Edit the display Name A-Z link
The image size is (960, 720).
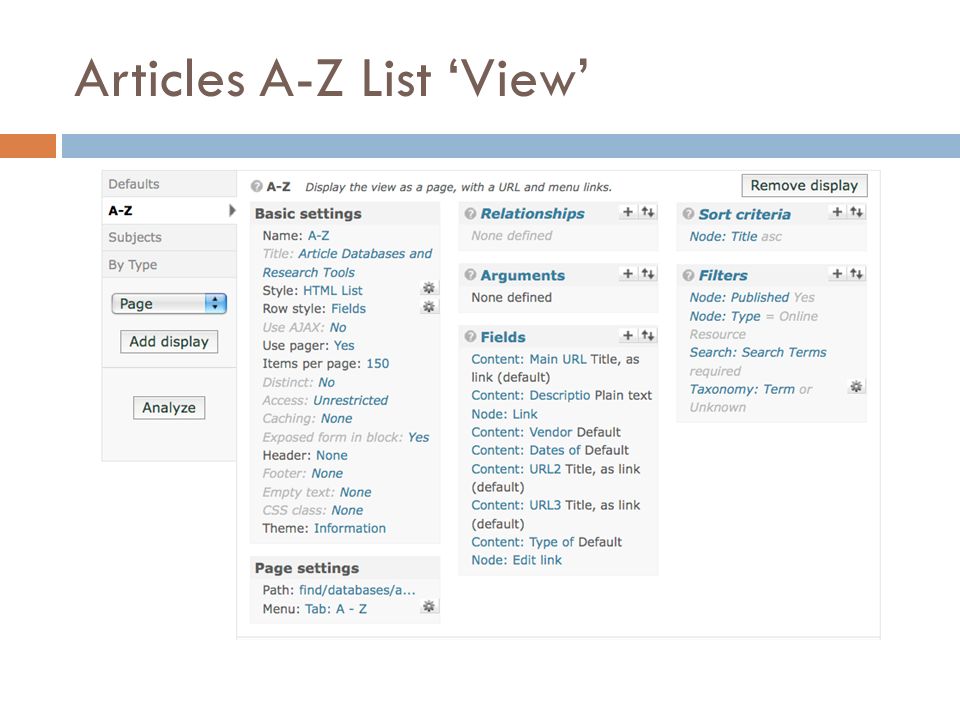click(x=318, y=236)
